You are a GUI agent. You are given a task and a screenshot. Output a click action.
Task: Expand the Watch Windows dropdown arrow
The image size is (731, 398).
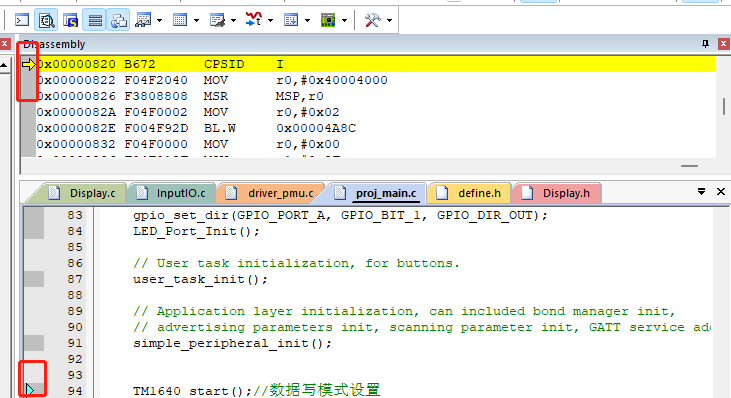coord(159,21)
